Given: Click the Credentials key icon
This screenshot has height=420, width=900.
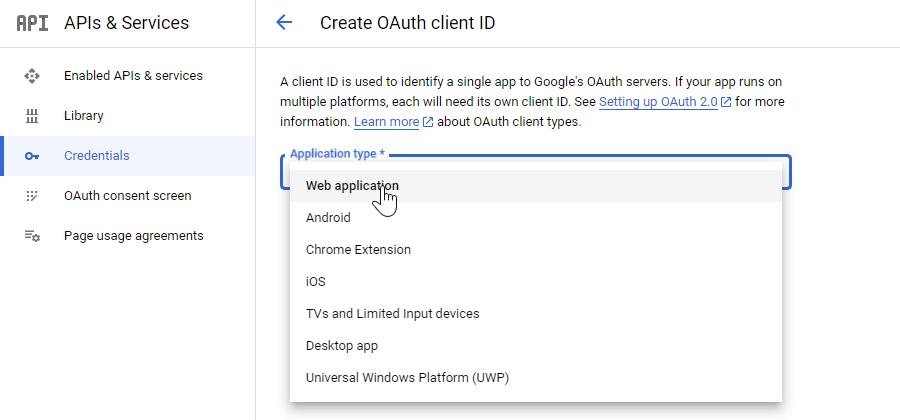Looking at the screenshot, I should [32, 156].
